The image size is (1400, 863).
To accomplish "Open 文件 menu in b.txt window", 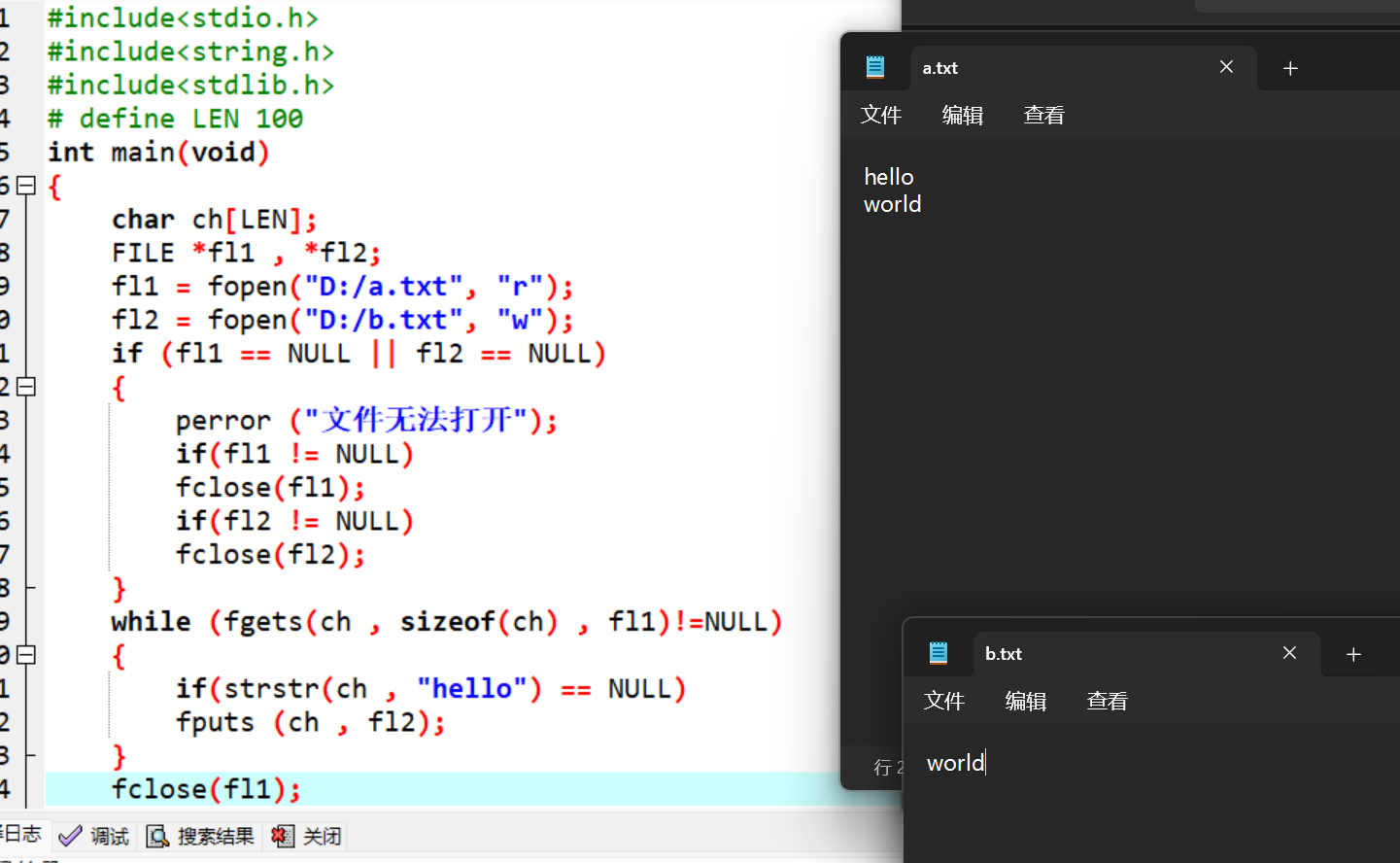I will point(944,701).
